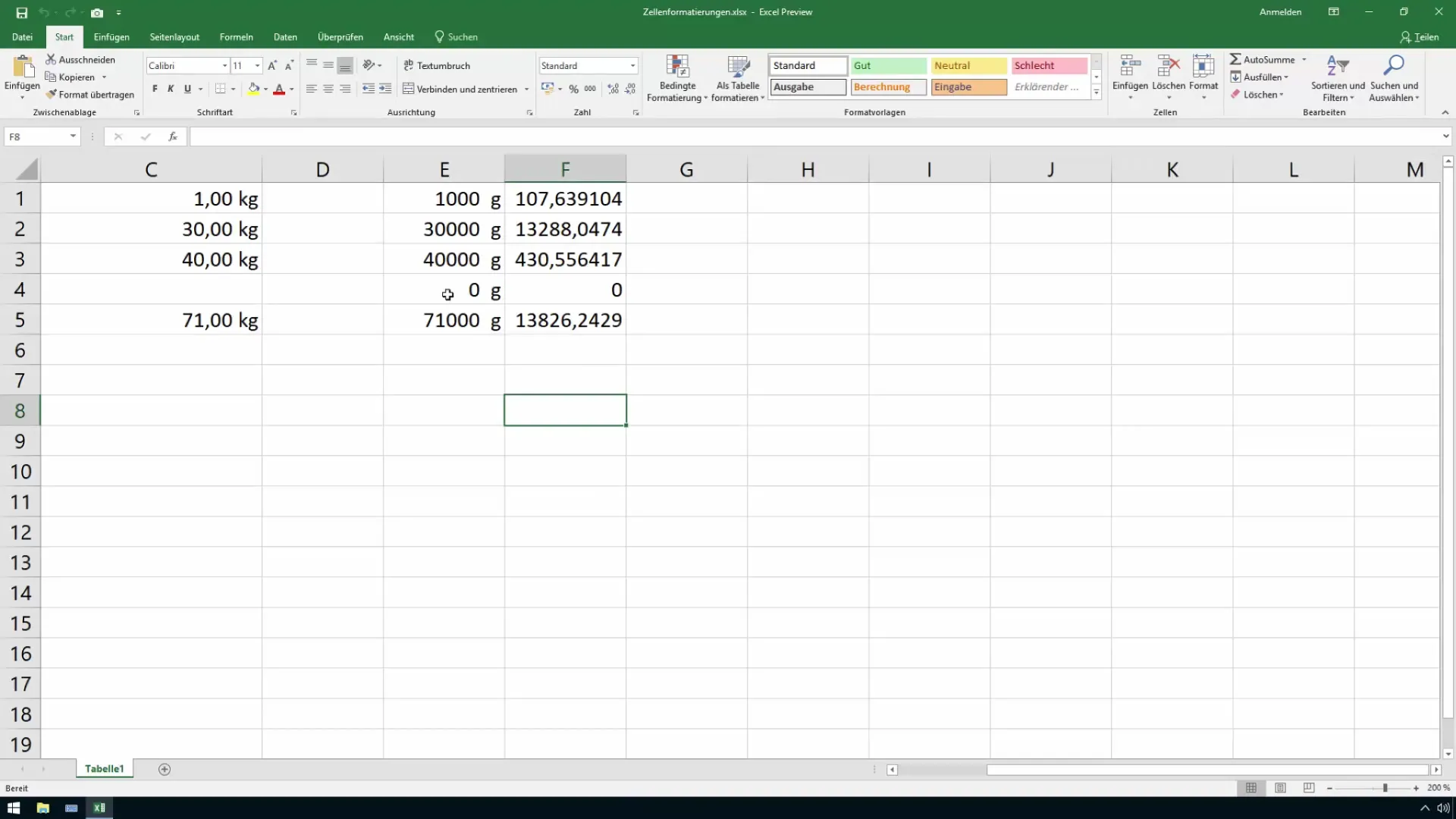Open Löschen clear dropdown

1257,95
